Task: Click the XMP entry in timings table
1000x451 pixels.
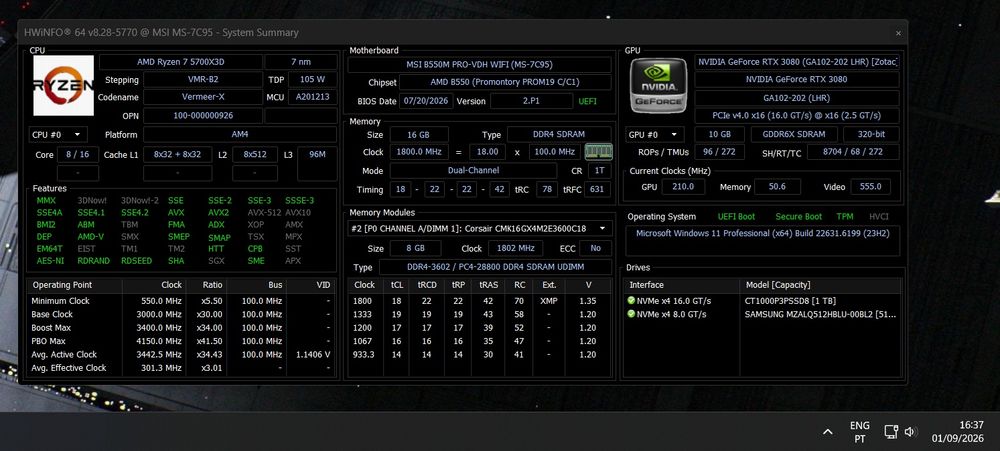Action: 548,300
